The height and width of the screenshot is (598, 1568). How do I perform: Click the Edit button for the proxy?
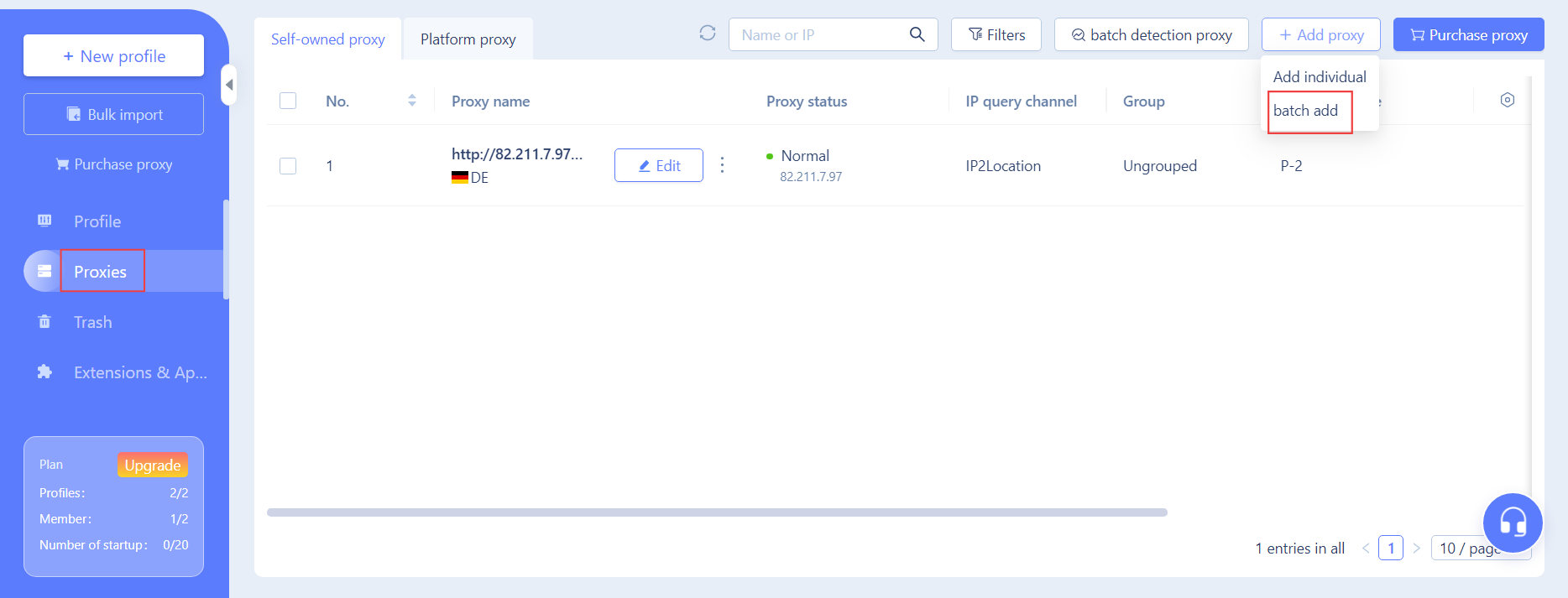pyautogui.click(x=658, y=166)
